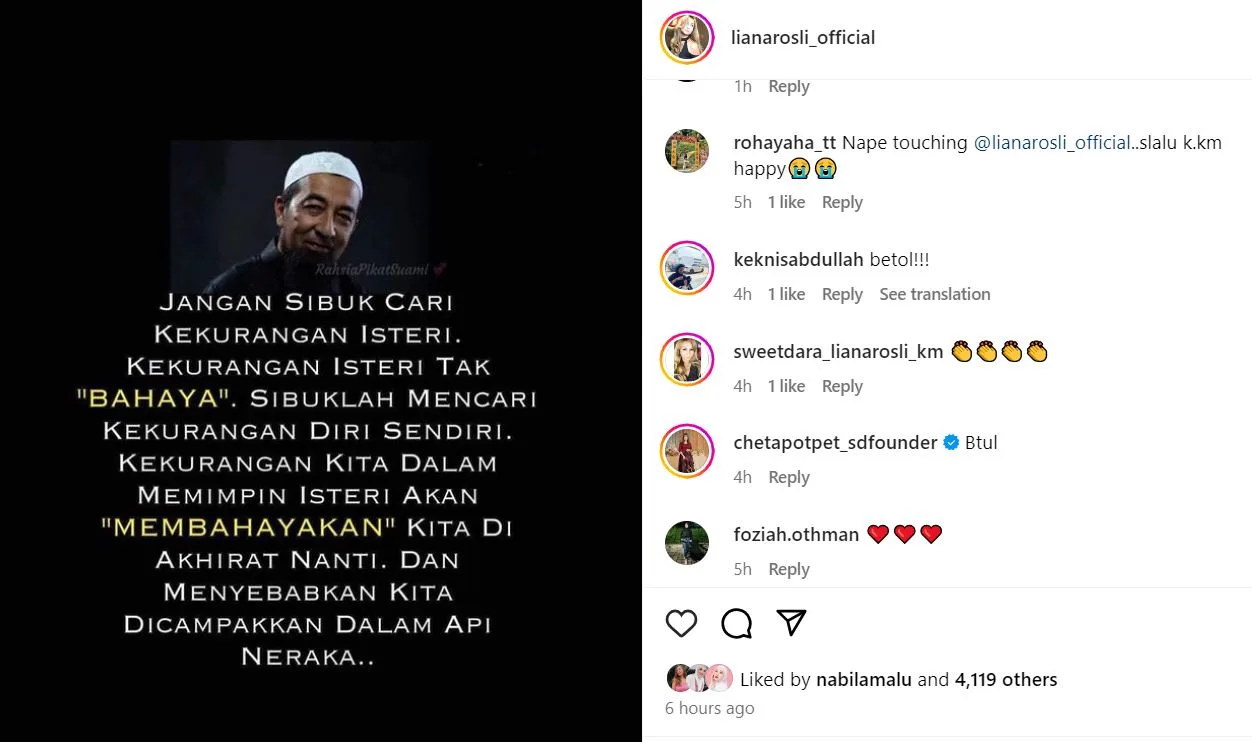See translation of keknisabdullah's comment

(934, 294)
